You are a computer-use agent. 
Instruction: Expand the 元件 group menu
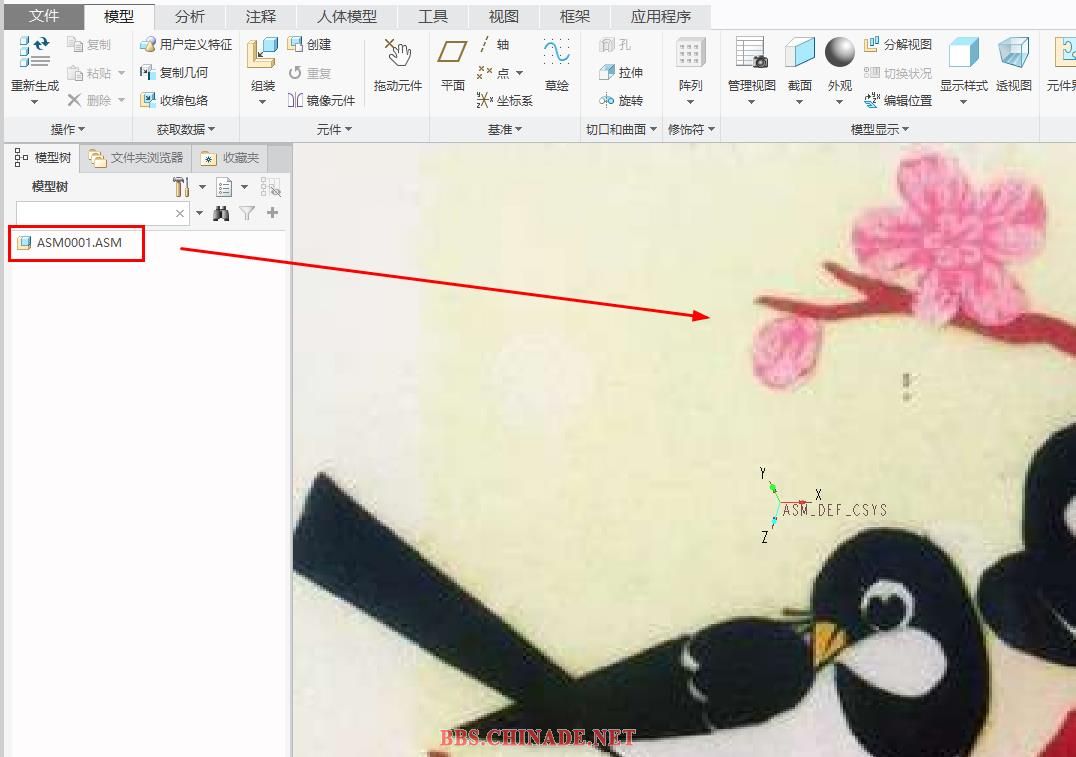pos(334,129)
